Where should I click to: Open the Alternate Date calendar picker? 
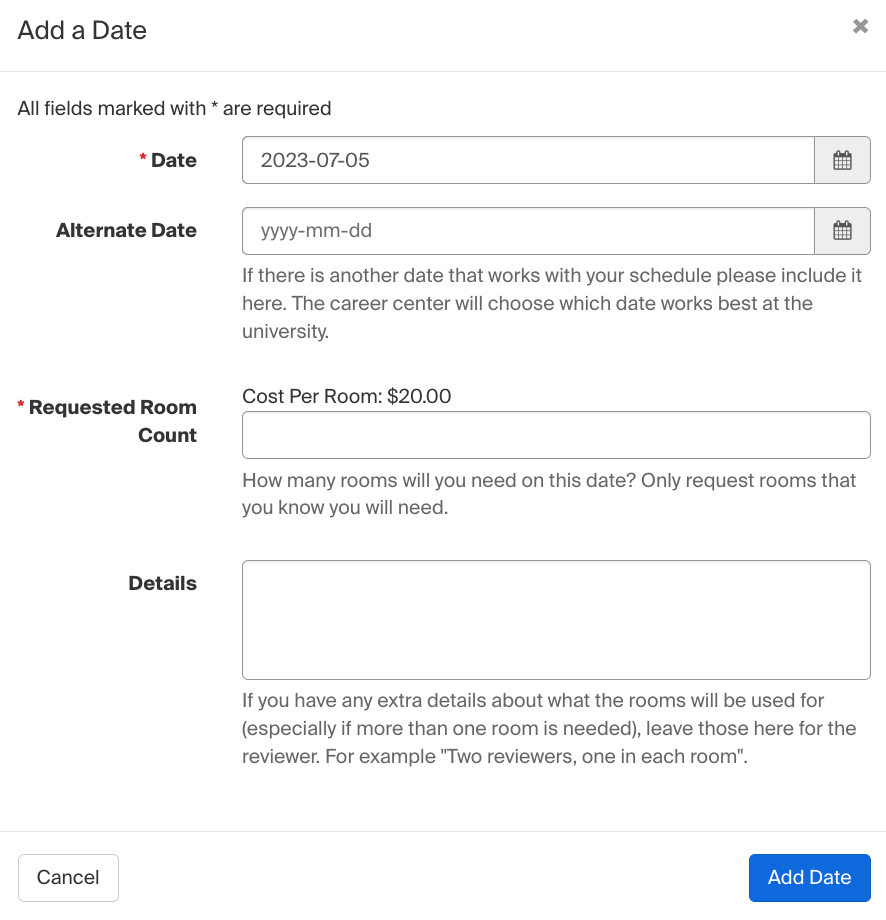(x=842, y=231)
